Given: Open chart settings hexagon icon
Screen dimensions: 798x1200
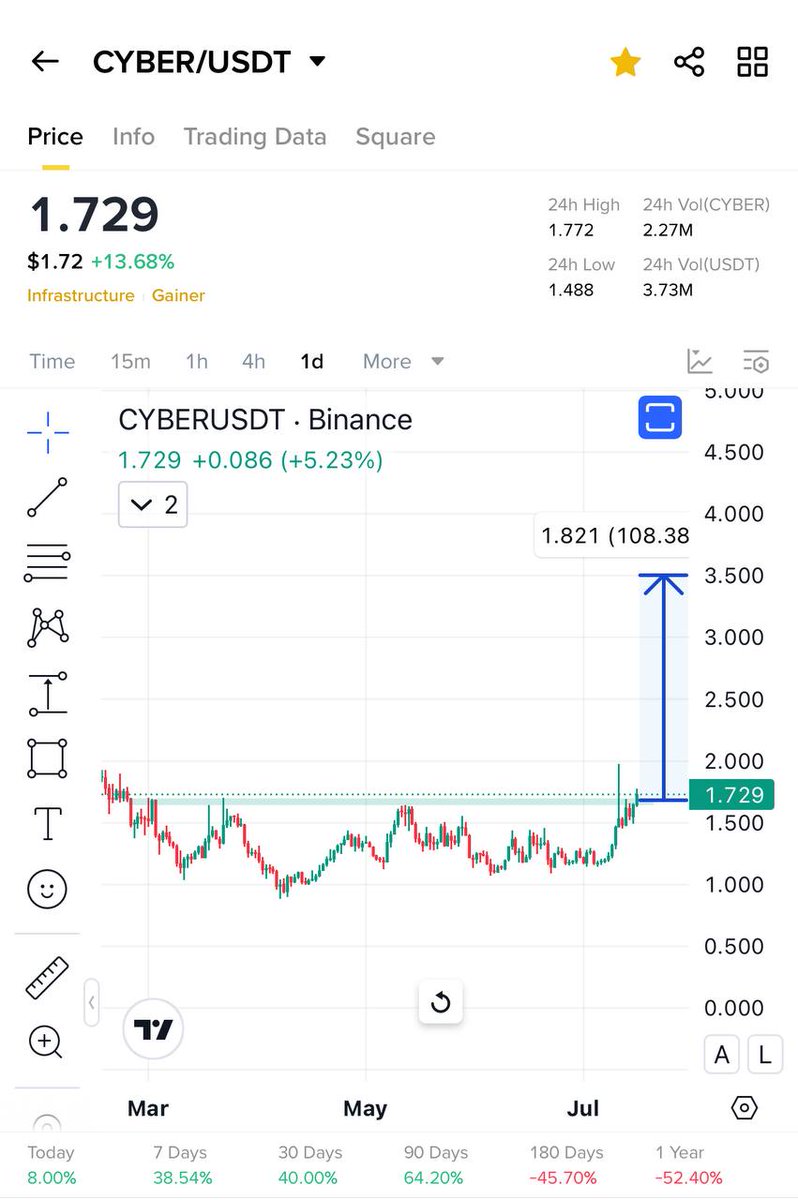Looking at the screenshot, I should (744, 1108).
